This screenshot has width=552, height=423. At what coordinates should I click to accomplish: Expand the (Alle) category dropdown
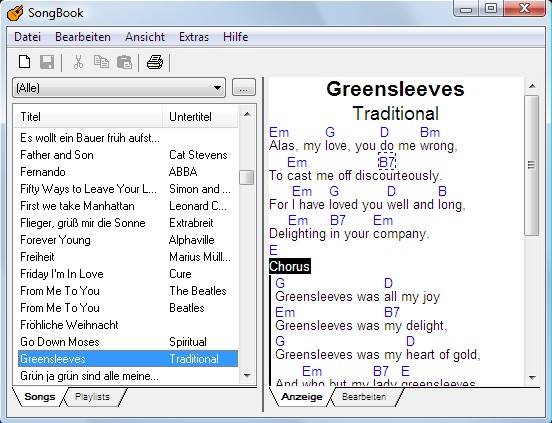119,88
